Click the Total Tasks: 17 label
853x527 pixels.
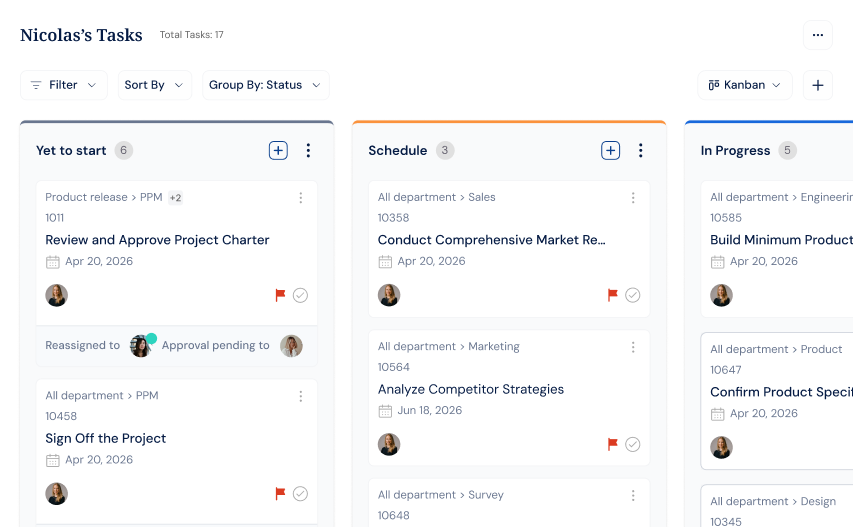pos(191,35)
